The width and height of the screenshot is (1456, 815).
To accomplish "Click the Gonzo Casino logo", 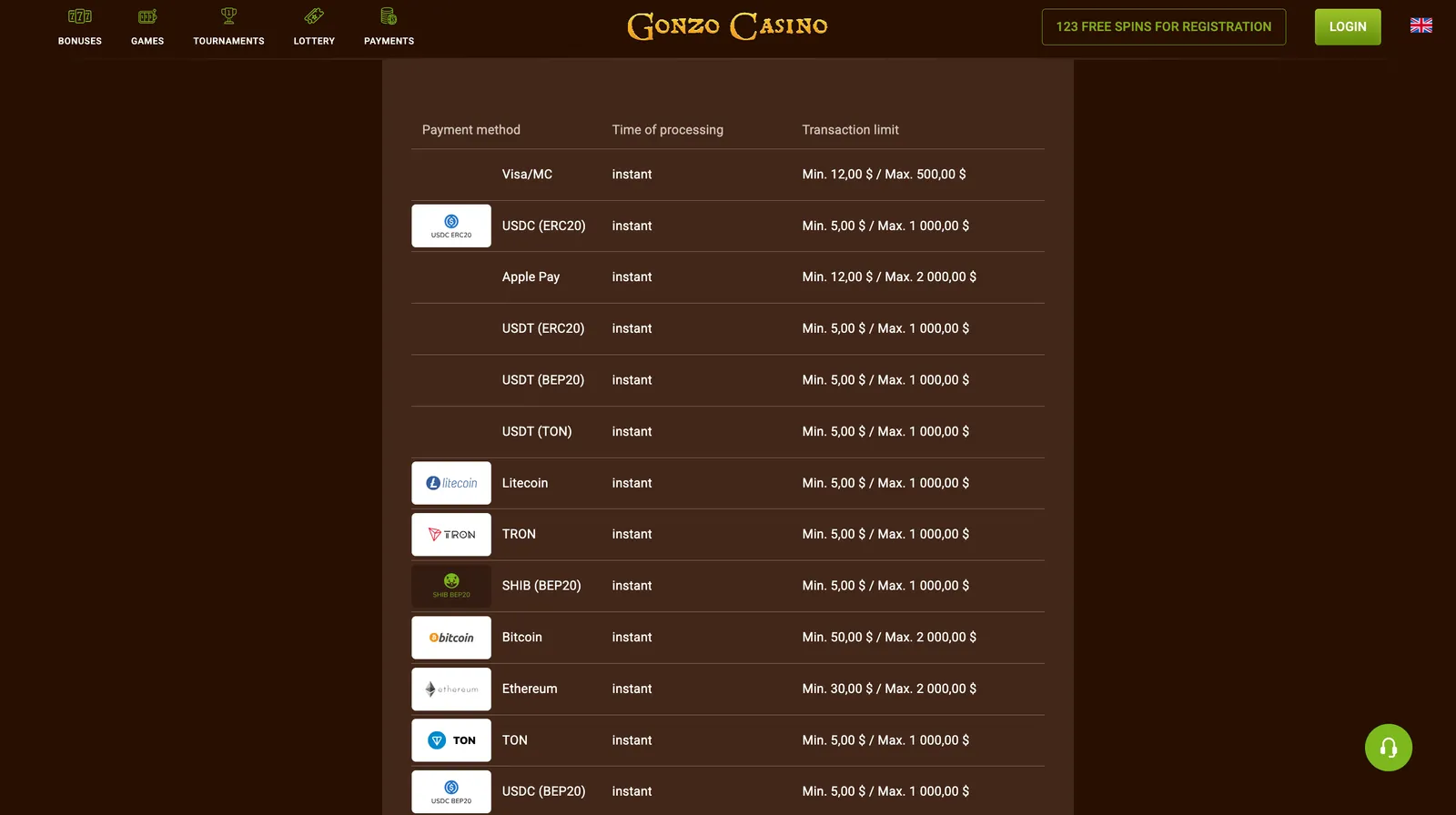I will click(727, 26).
